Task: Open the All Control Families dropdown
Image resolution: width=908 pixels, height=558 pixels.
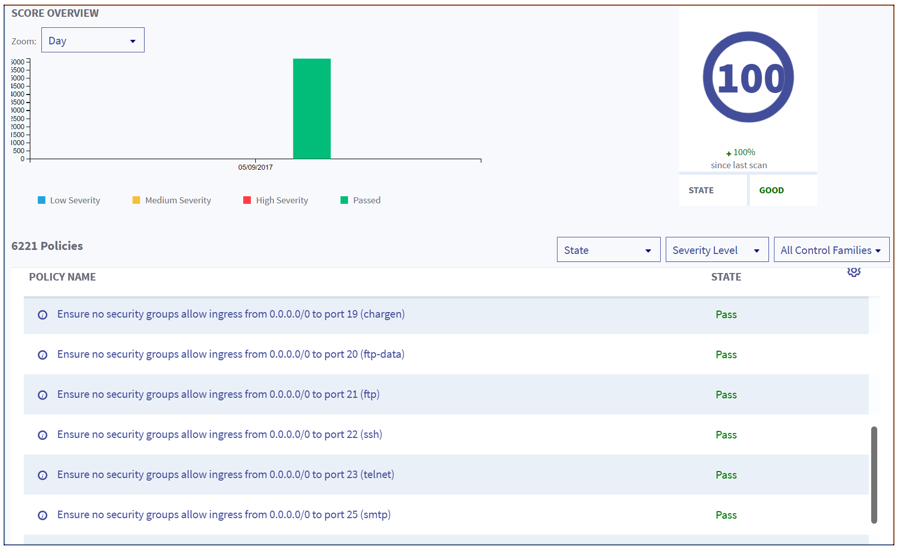Action: (831, 250)
